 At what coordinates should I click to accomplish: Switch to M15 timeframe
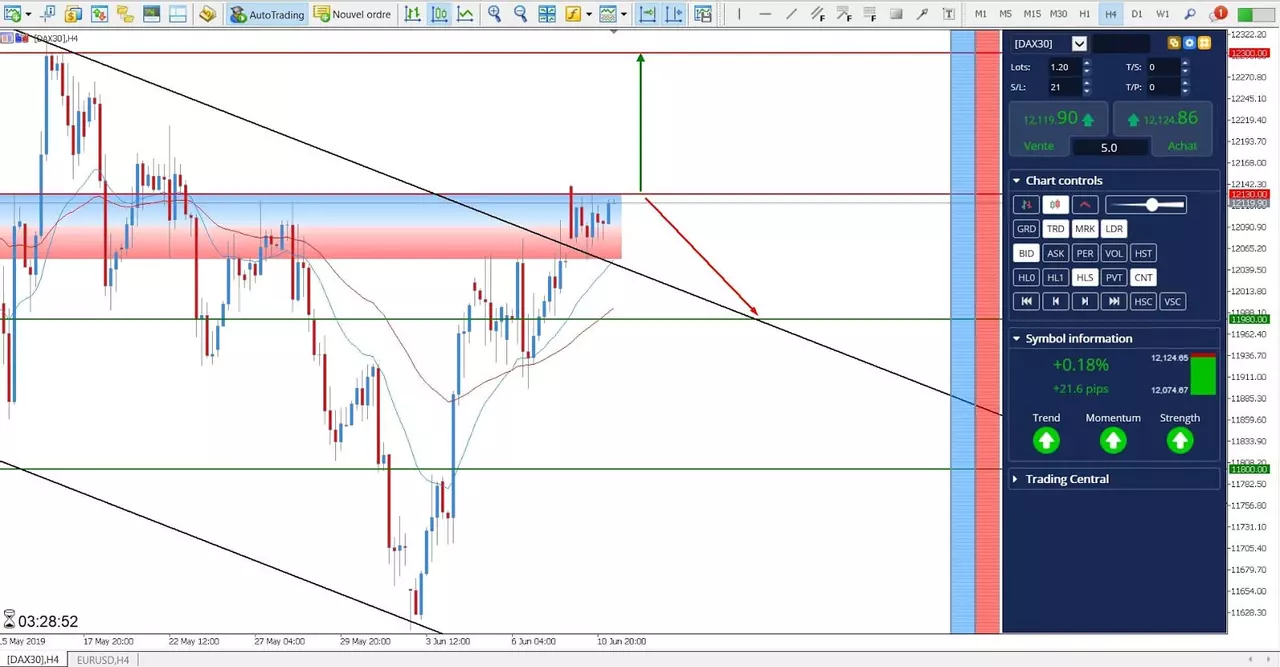(1032, 14)
